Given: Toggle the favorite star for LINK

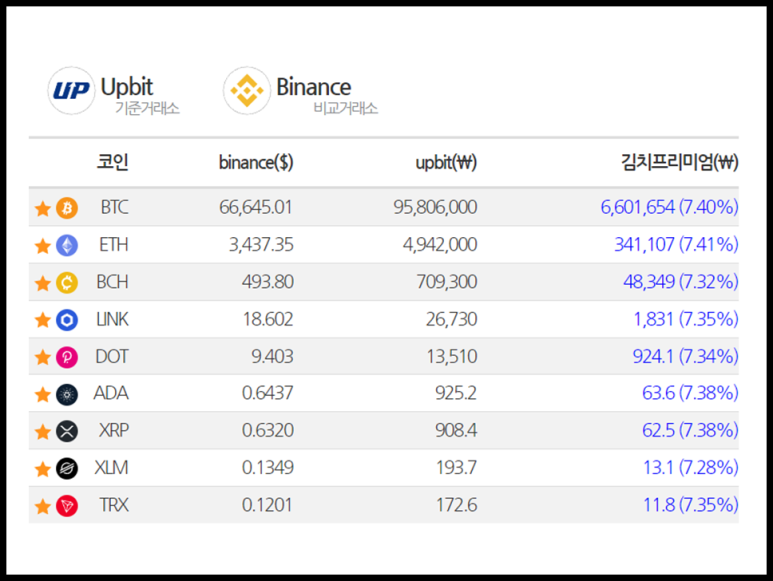Looking at the screenshot, I should pos(43,320).
